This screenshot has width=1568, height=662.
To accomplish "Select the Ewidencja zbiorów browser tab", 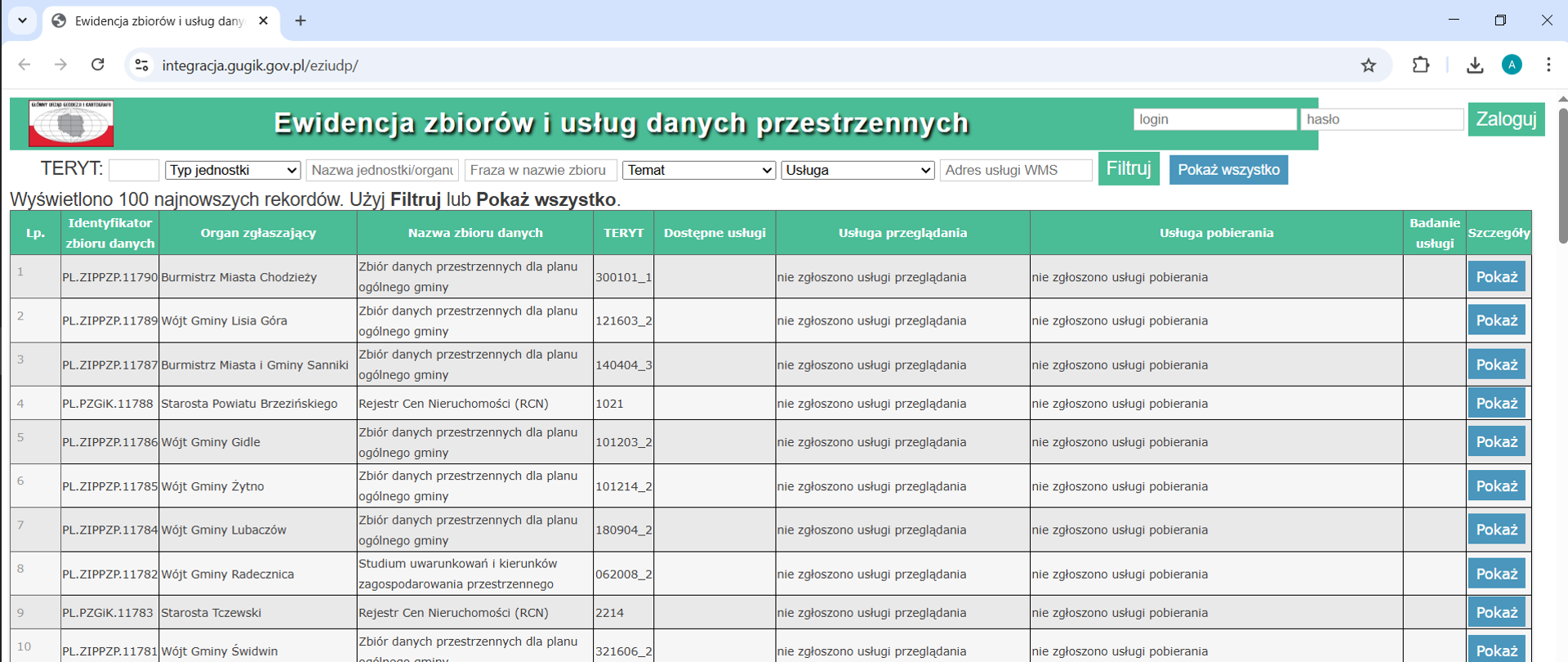I will [159, 21].
